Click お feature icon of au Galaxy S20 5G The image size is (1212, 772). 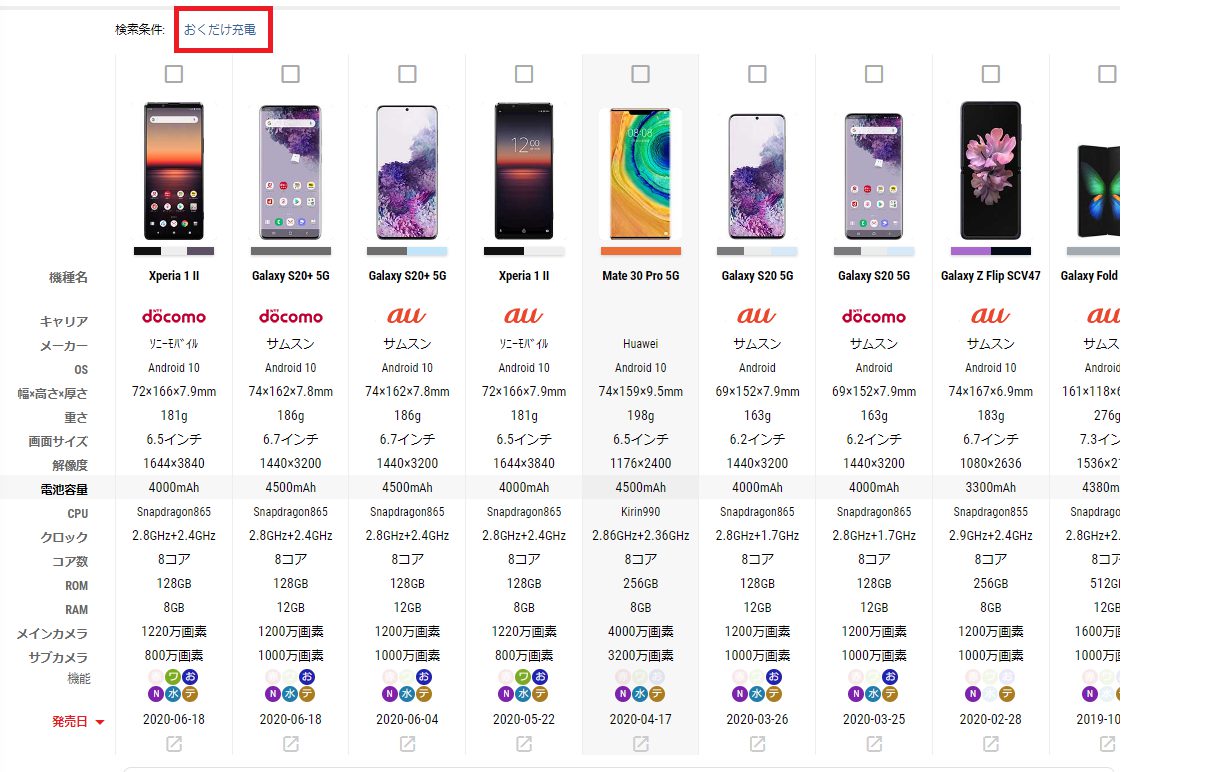(x=775, y=677)
